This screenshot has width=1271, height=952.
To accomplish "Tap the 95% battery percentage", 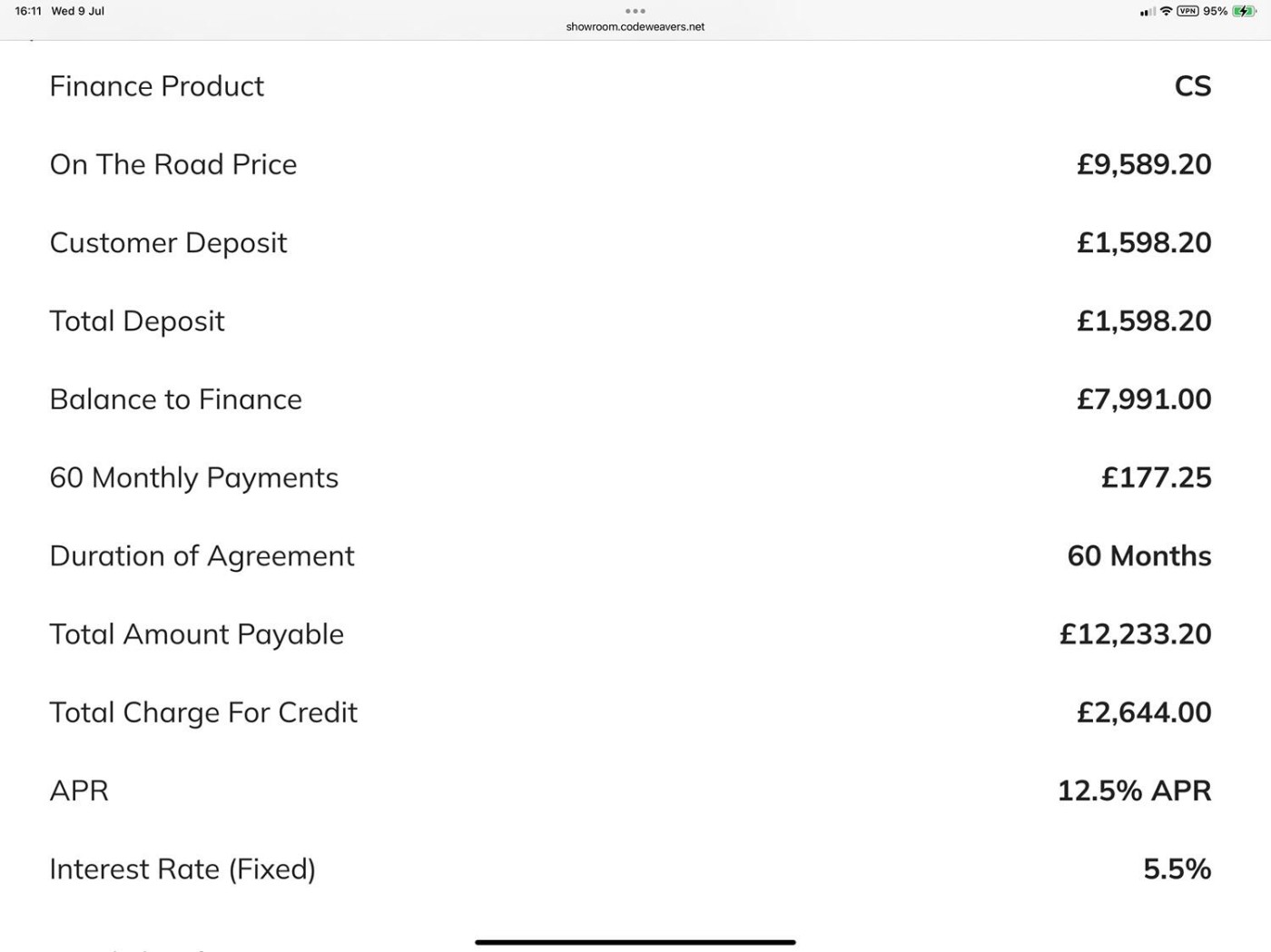I will tap(1215, 11).
